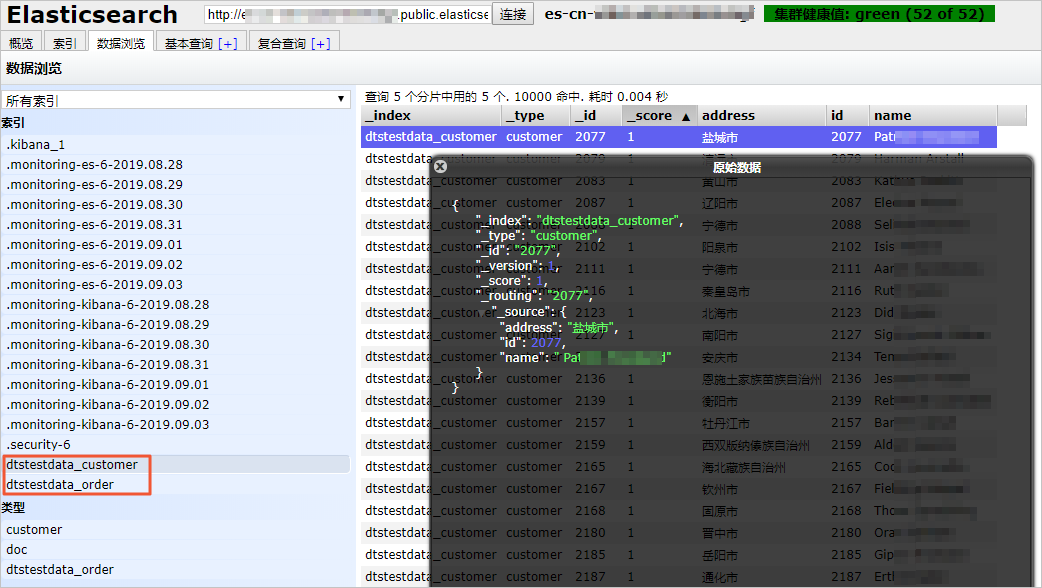Viewport: 1042px width, 588px height.
Task: Add new basic query with [+]
Action: point(227,43)
